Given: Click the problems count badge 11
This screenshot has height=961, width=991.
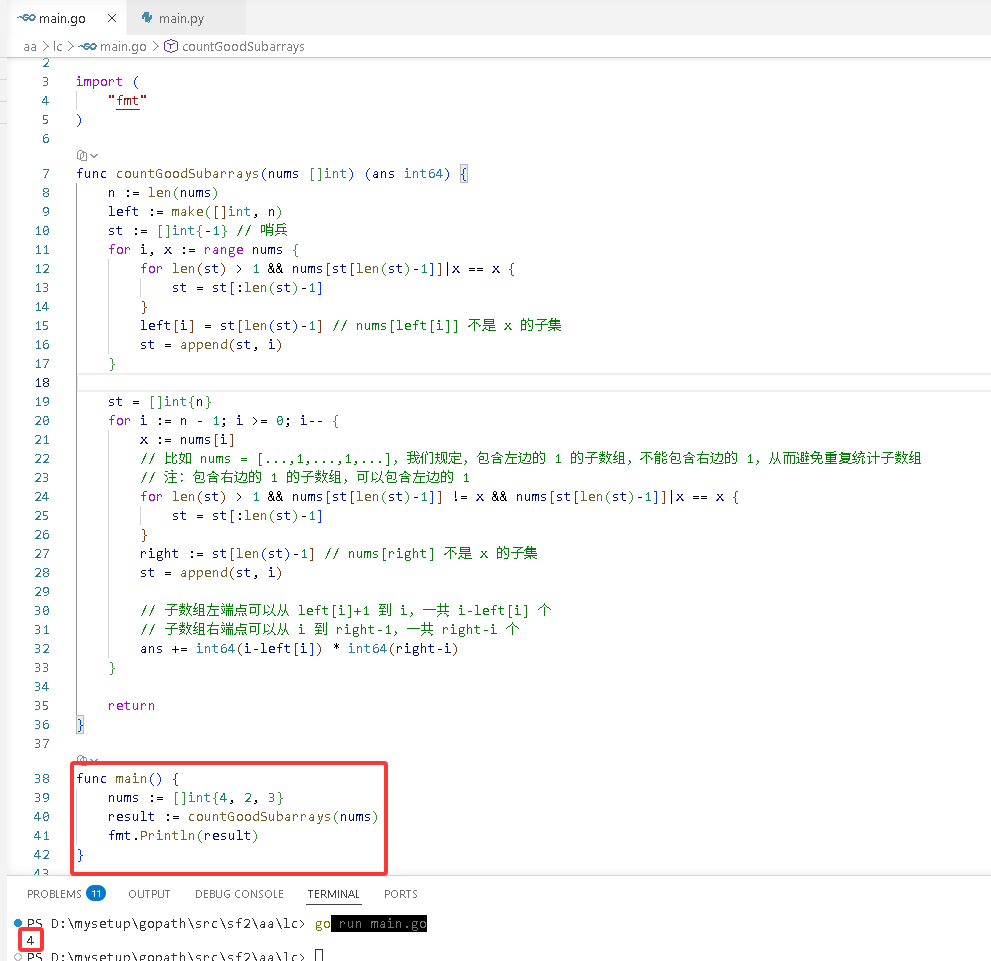Looking at the screenshot, I should coord(96,893).
